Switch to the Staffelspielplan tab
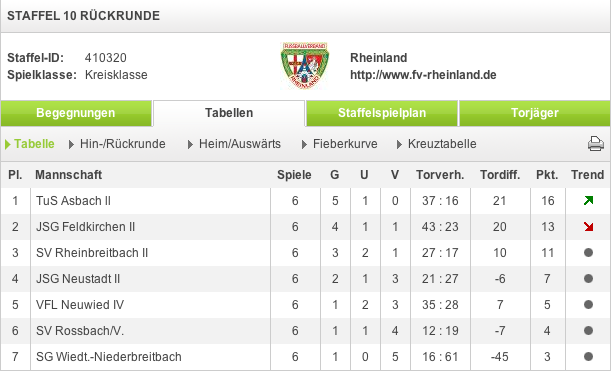Image resolution: width=616 pixels, height=377 pixels. point(382,113)
